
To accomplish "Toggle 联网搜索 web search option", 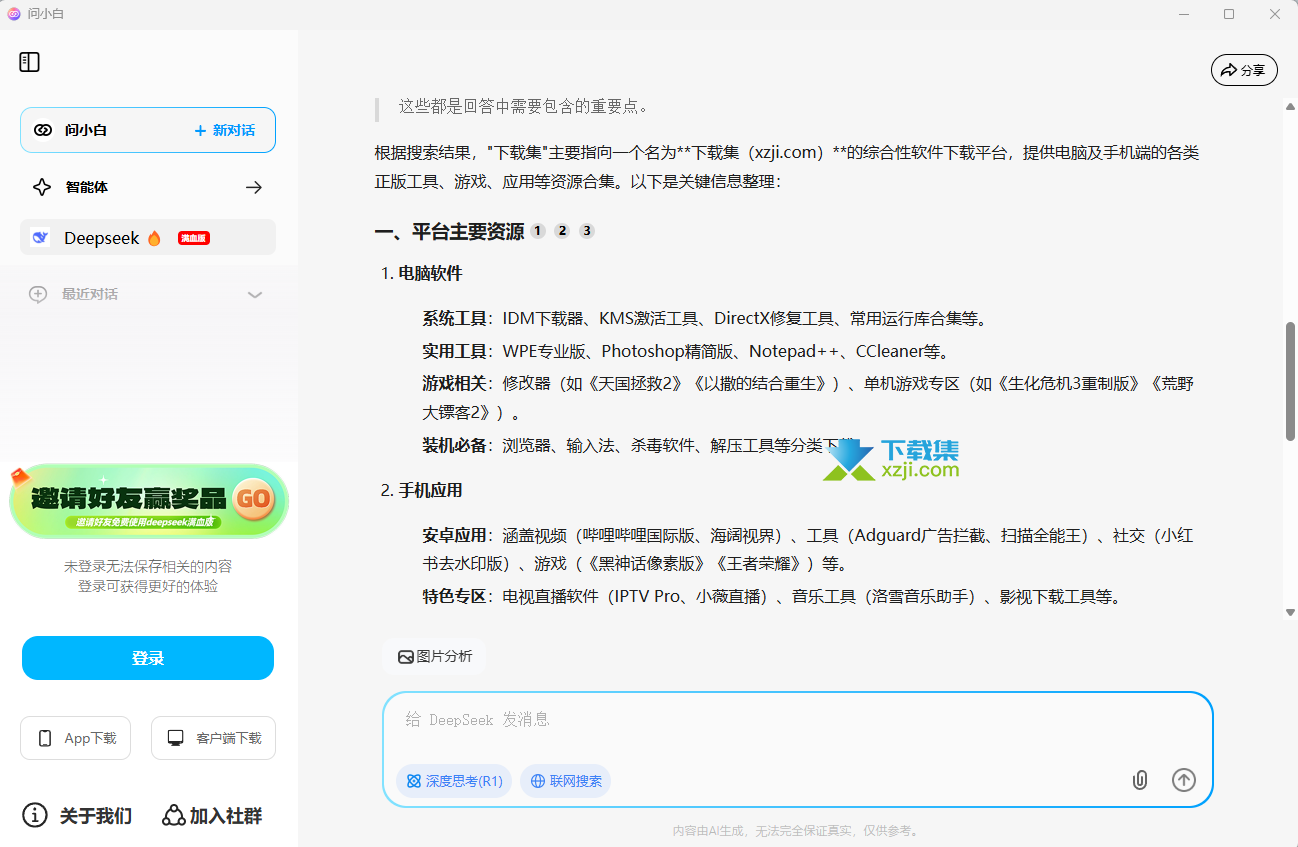I will point(566,781).
